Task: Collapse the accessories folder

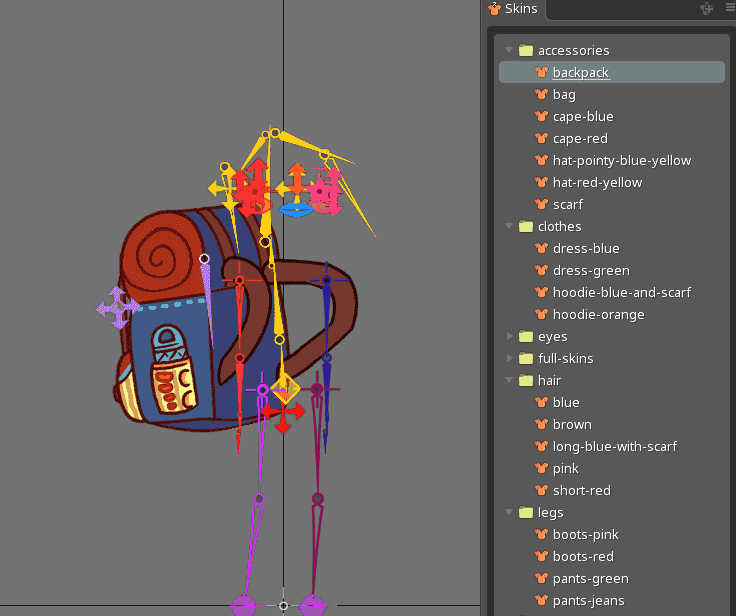Action: (510, 51)
